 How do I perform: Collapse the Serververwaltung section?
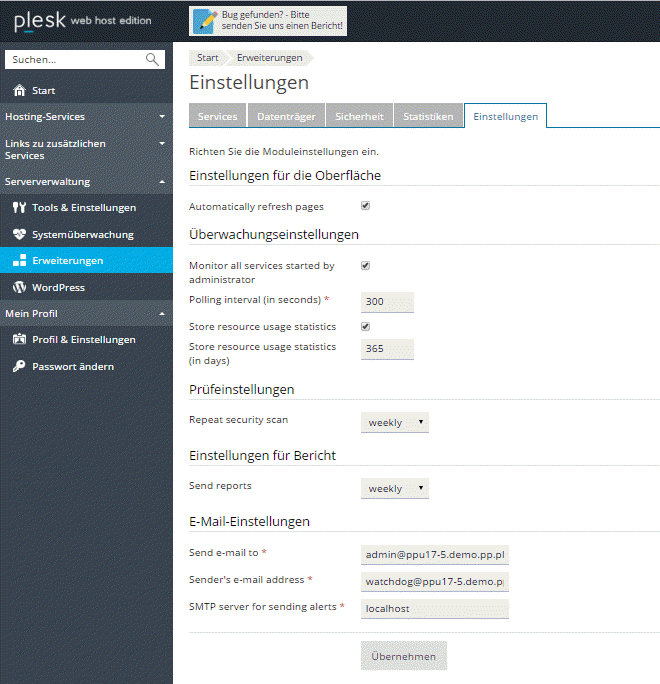tap(86, 181)
